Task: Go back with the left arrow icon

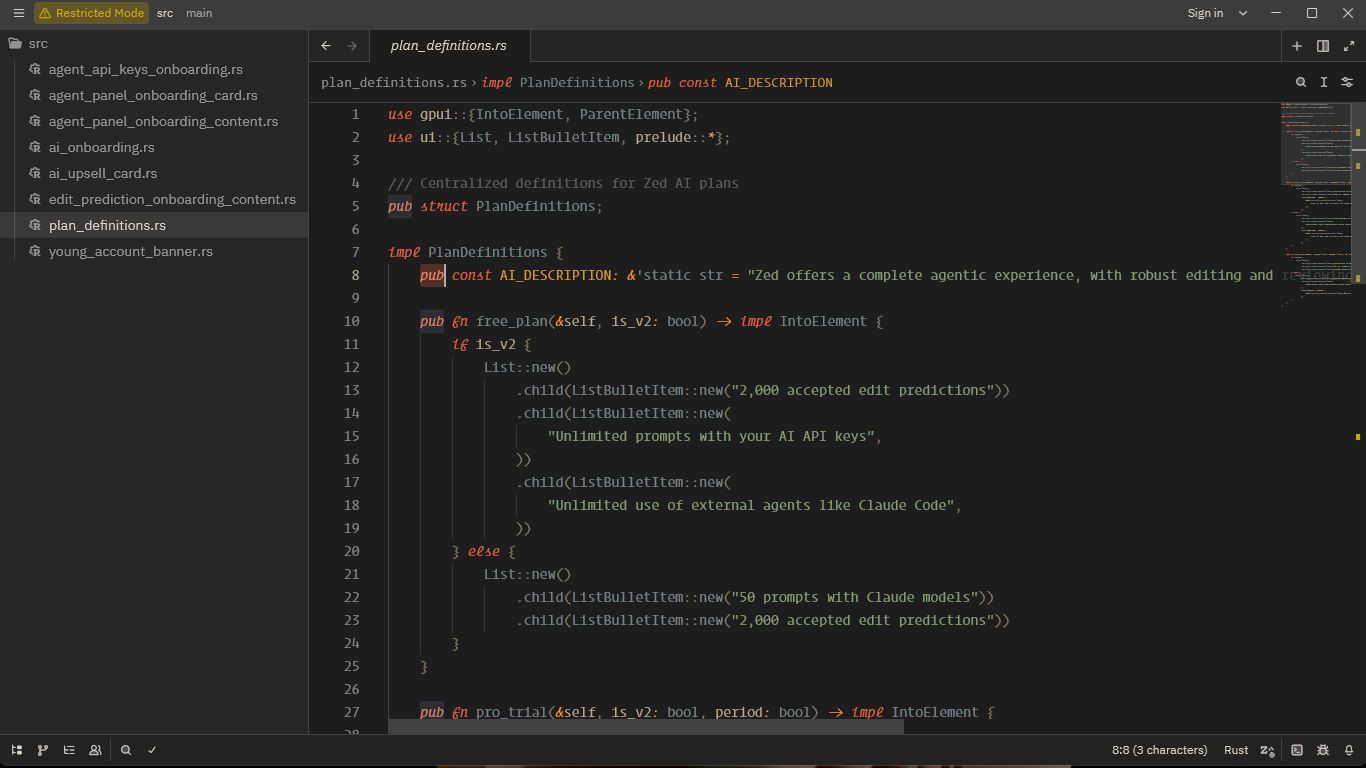Action: (x=326, y=46)
